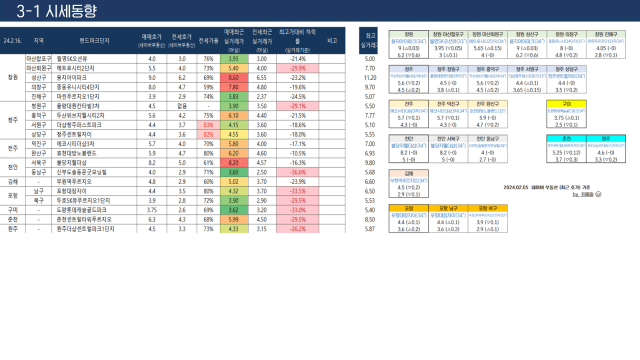Click the '2024.02.05' source note text
Screen dimensions: 640x360
pyautogui.click(x=547, y=187)
